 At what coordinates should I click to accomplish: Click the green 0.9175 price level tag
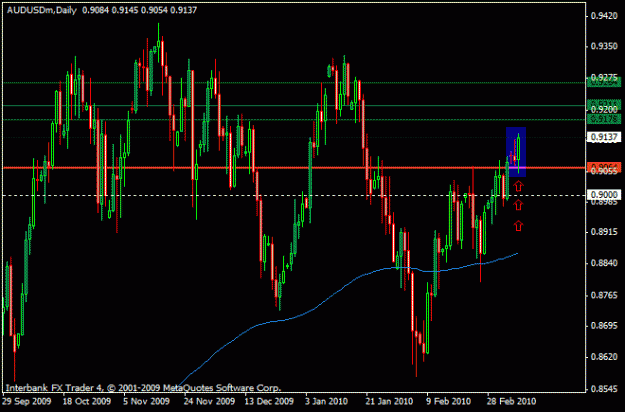[604, 119]
